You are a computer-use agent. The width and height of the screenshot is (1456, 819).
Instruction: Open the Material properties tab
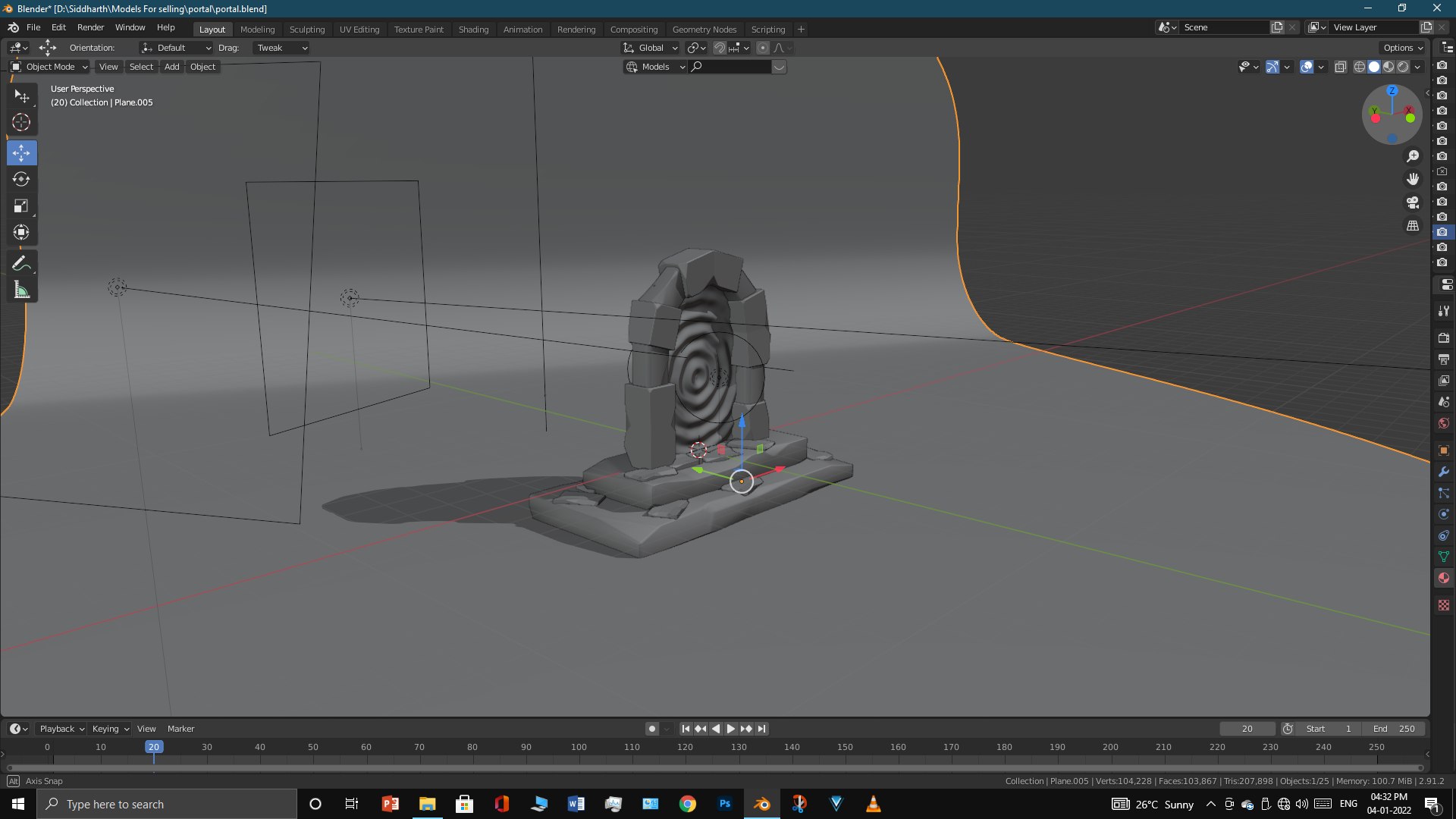click(x=1444, y=578)
